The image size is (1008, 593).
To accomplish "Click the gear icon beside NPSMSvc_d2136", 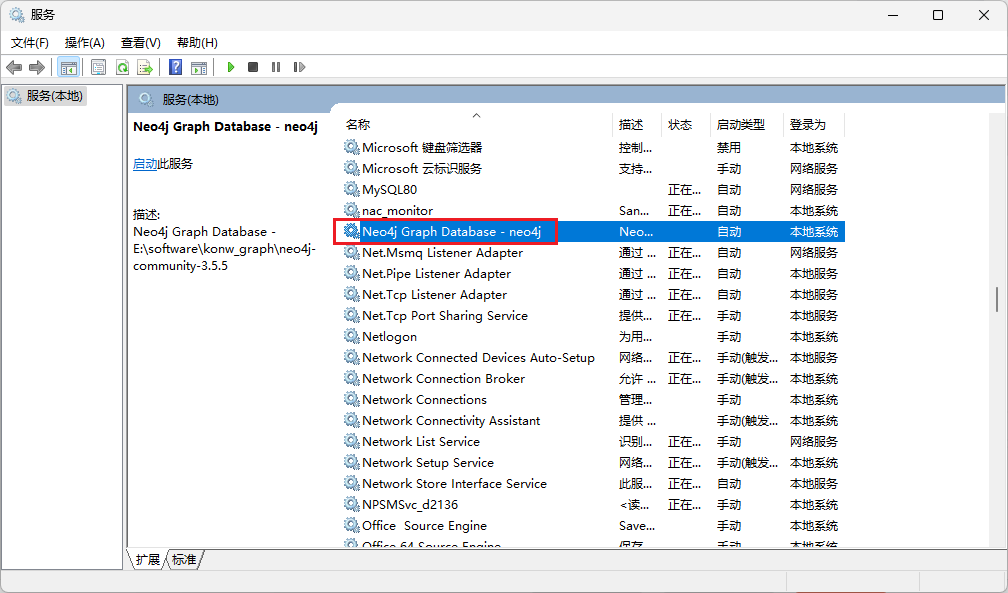I will coord(352,504).
